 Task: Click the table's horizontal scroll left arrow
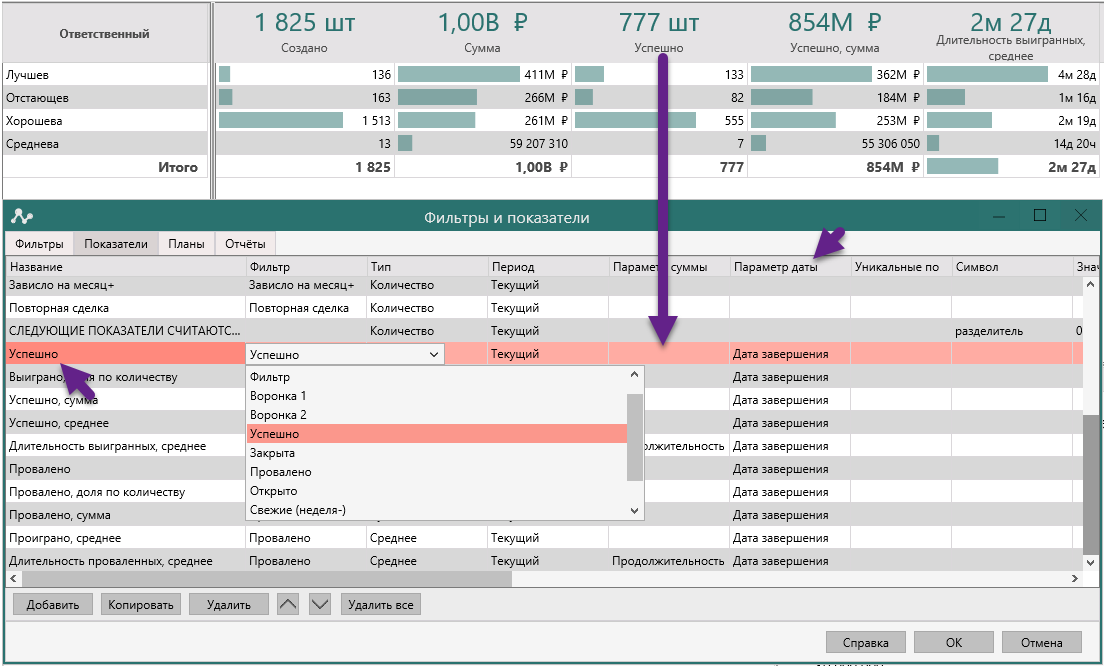pos(13,579)
